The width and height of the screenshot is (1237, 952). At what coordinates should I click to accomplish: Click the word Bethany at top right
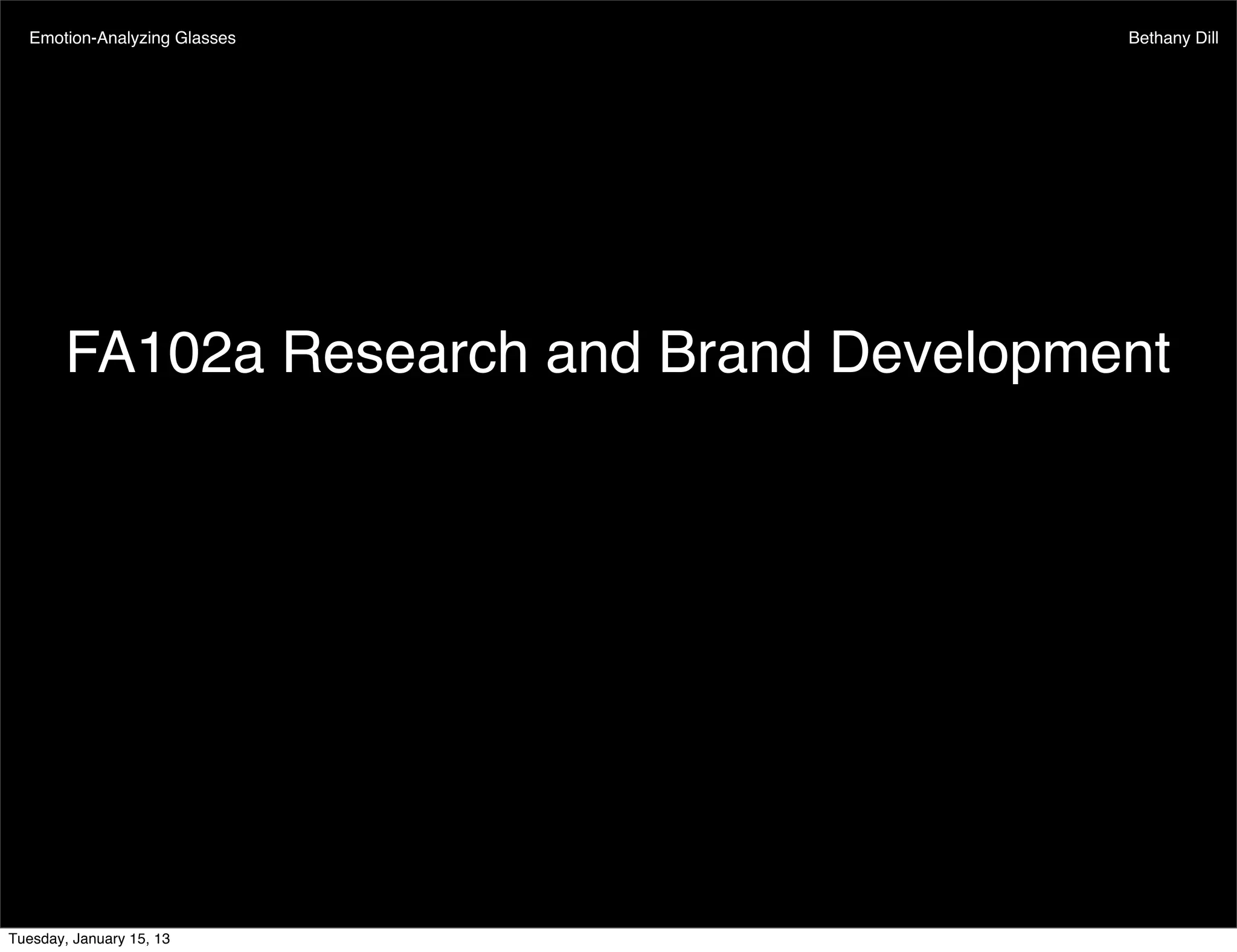[x=1159, y=39]
